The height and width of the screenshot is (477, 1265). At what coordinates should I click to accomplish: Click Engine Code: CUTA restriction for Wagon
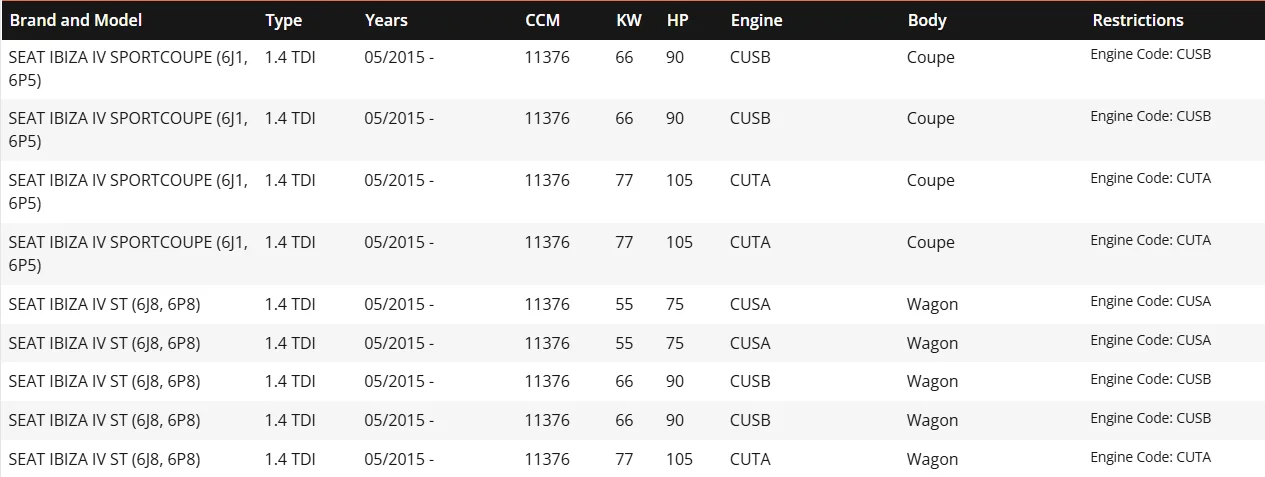(1150, 457)
